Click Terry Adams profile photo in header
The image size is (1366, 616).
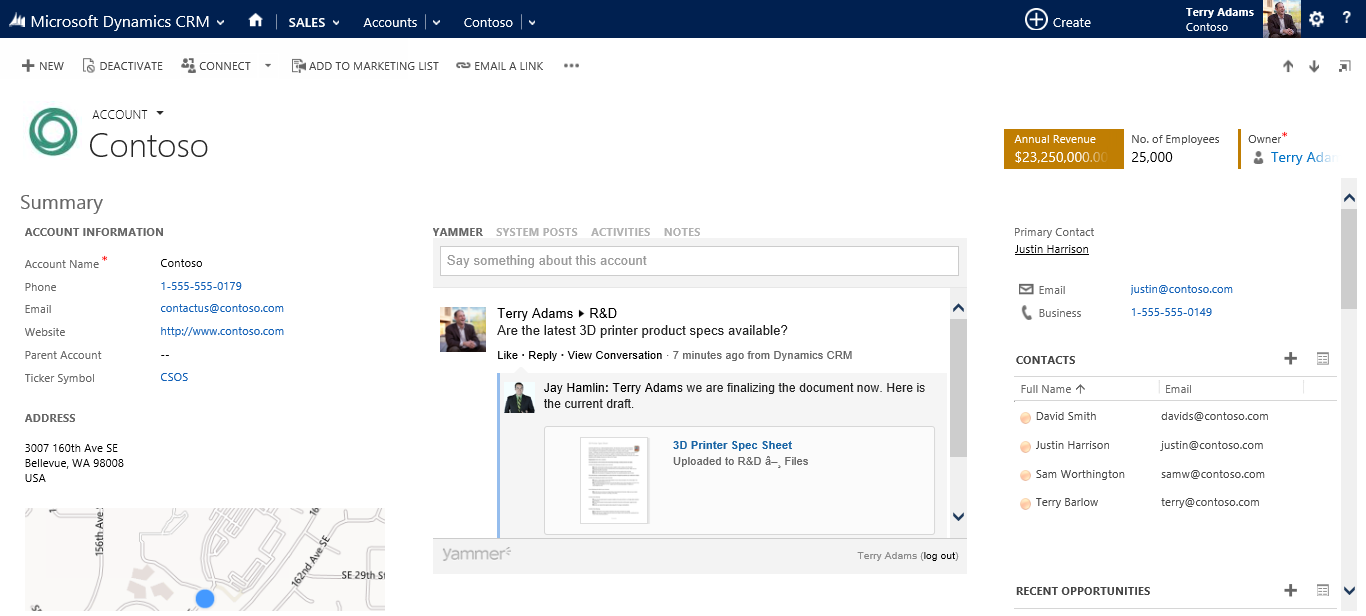[x=1282, y=19]
